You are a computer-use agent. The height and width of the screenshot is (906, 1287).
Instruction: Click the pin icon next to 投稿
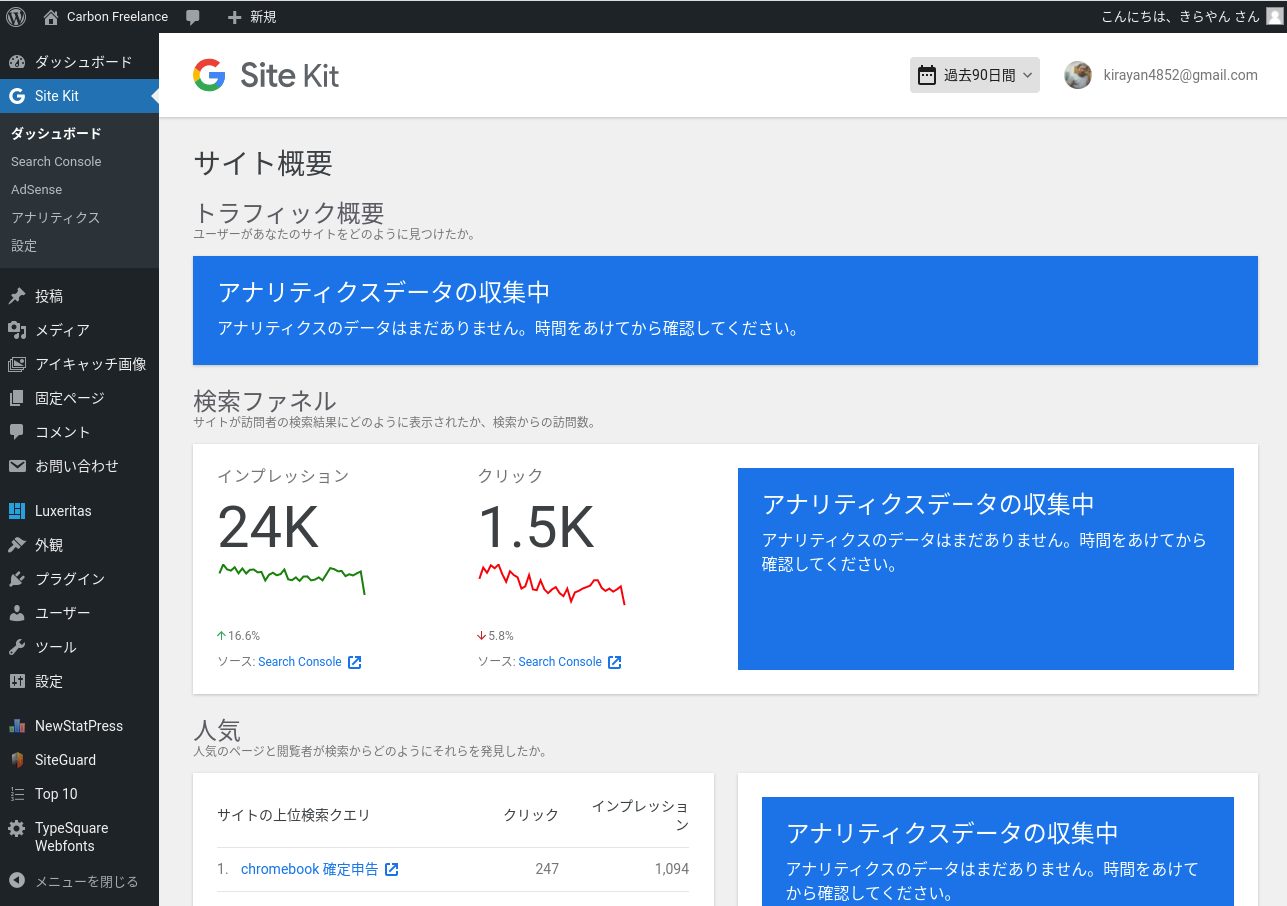pyautogui.click(x=16, y=296)
